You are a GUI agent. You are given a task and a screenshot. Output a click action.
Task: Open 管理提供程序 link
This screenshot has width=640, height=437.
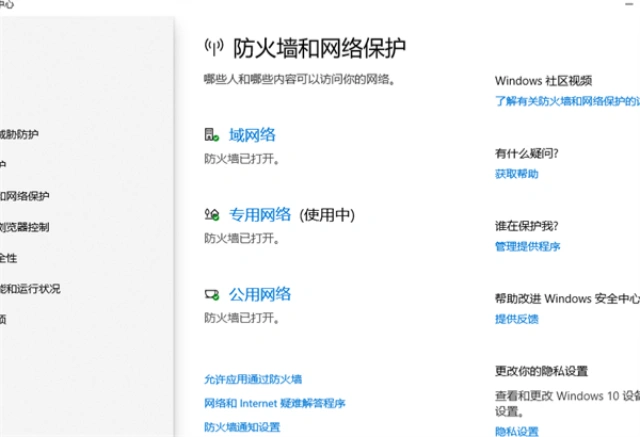point(527,246)
